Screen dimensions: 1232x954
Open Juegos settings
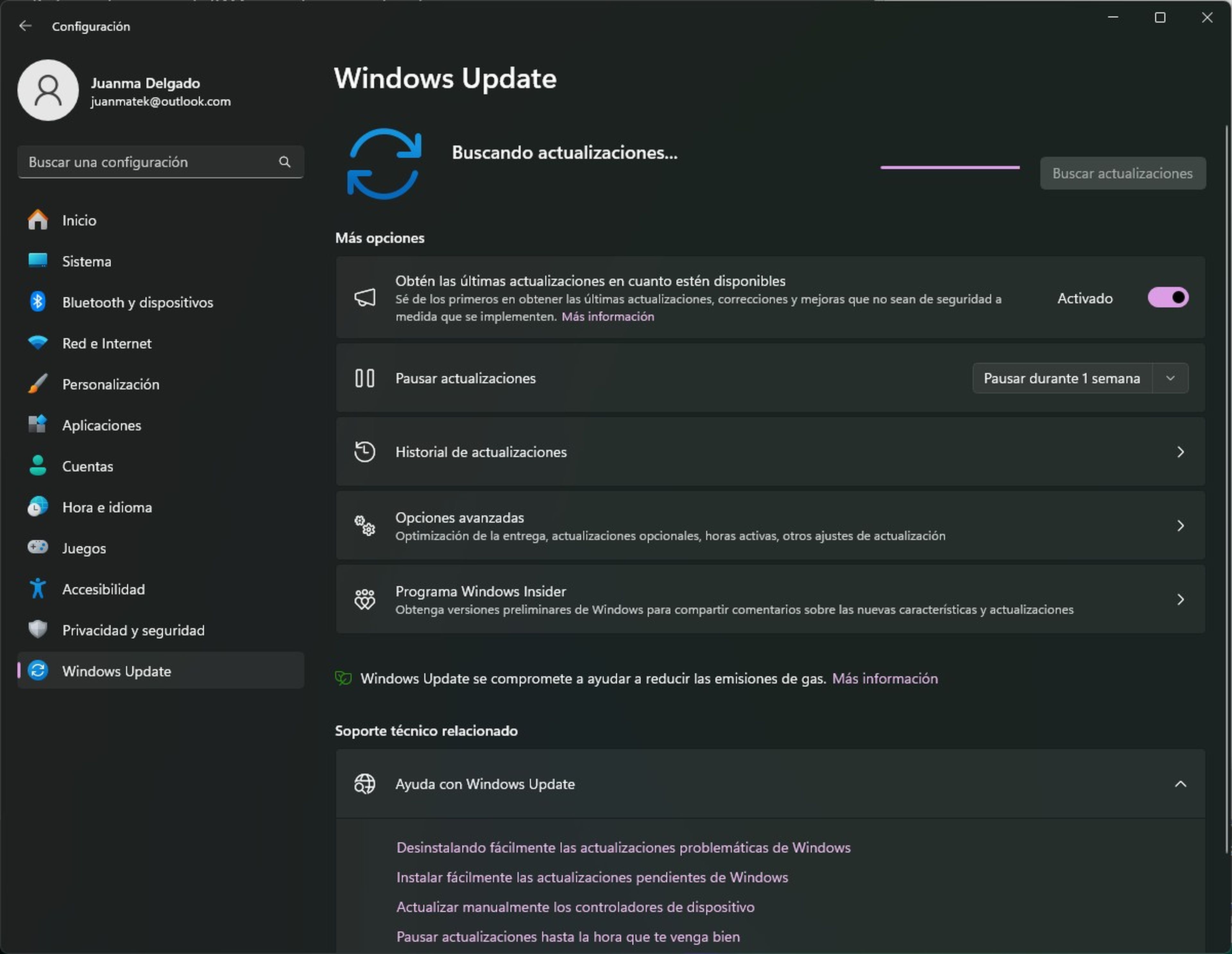(161, 547)
